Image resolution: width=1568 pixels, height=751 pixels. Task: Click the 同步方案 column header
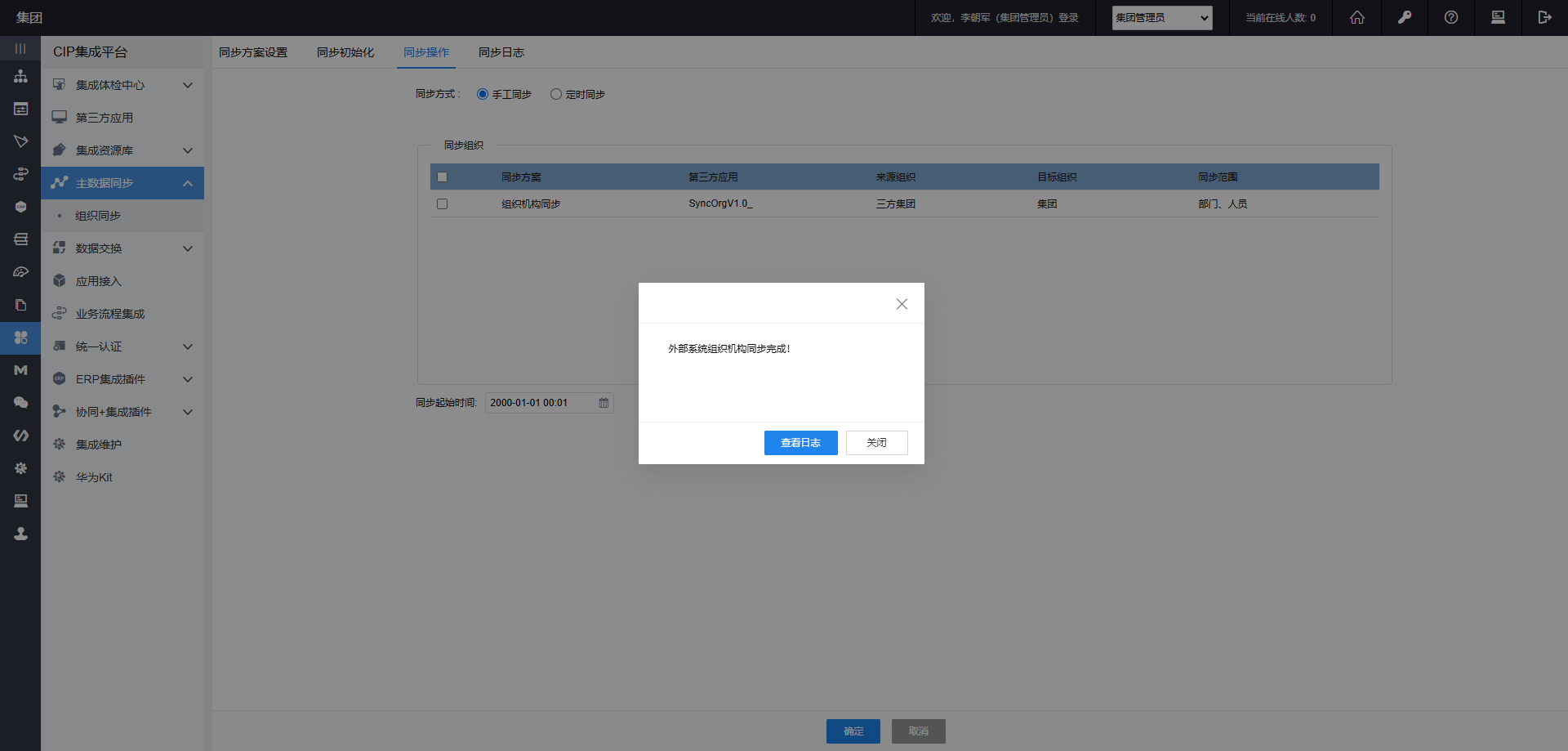[x=521, y=177]
